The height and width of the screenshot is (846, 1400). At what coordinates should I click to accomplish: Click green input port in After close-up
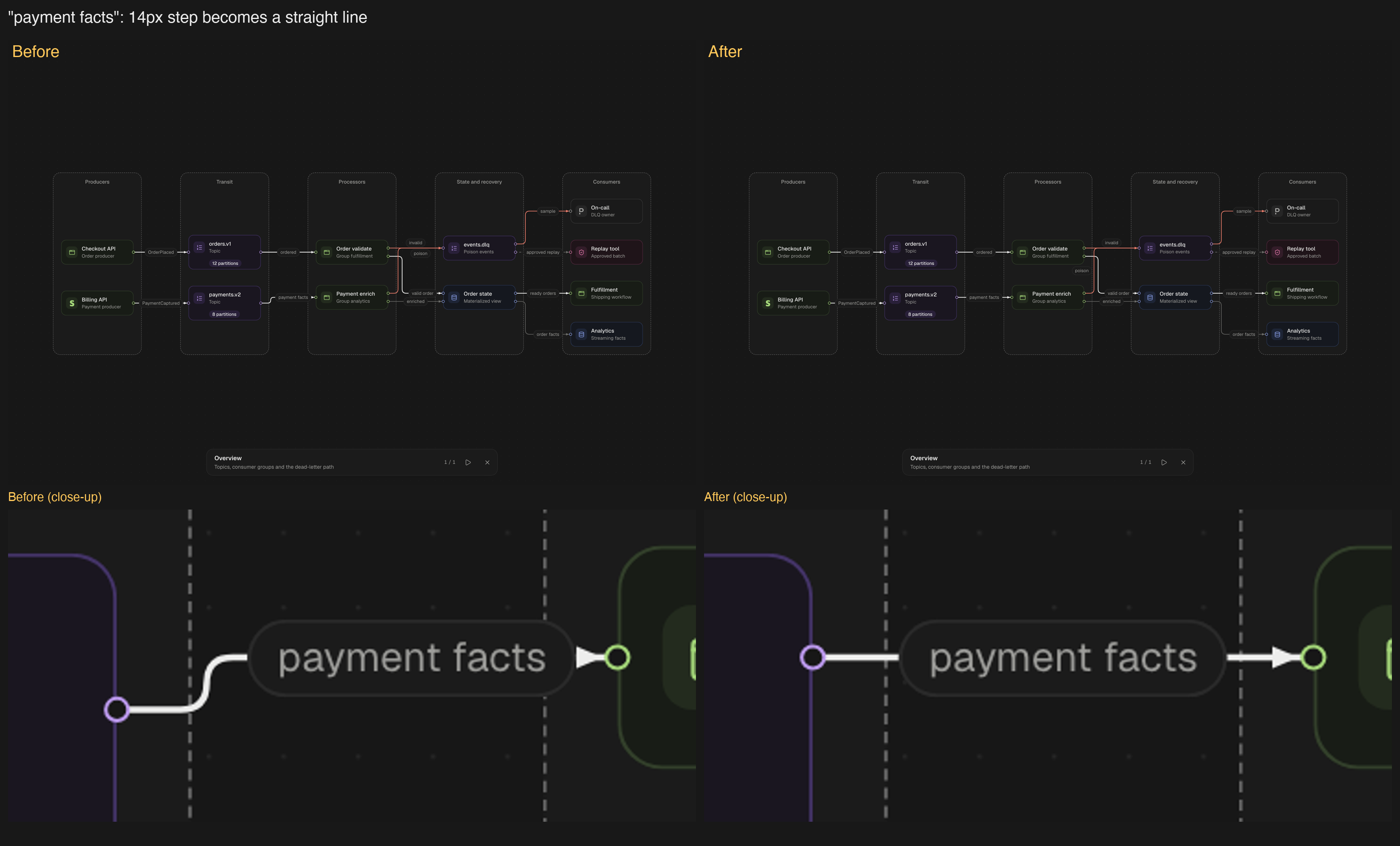1313,658
